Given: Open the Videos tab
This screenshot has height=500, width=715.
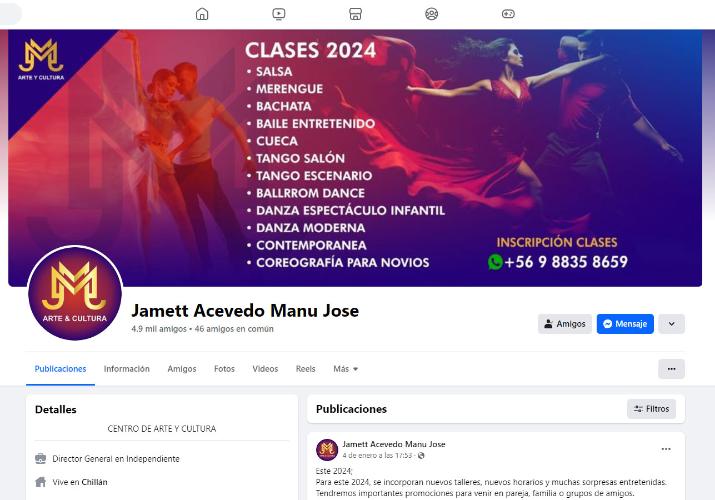Looking at the screenshot, I should [x=265, y=369].
